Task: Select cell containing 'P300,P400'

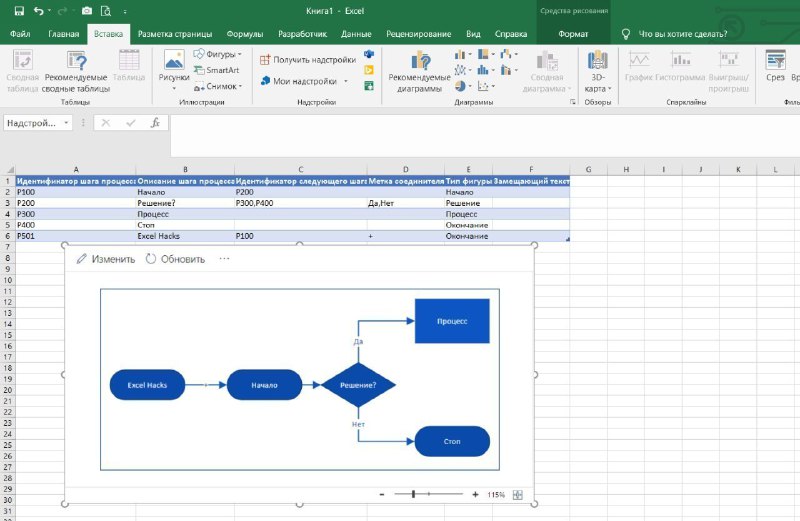Action: click(301, 203)
